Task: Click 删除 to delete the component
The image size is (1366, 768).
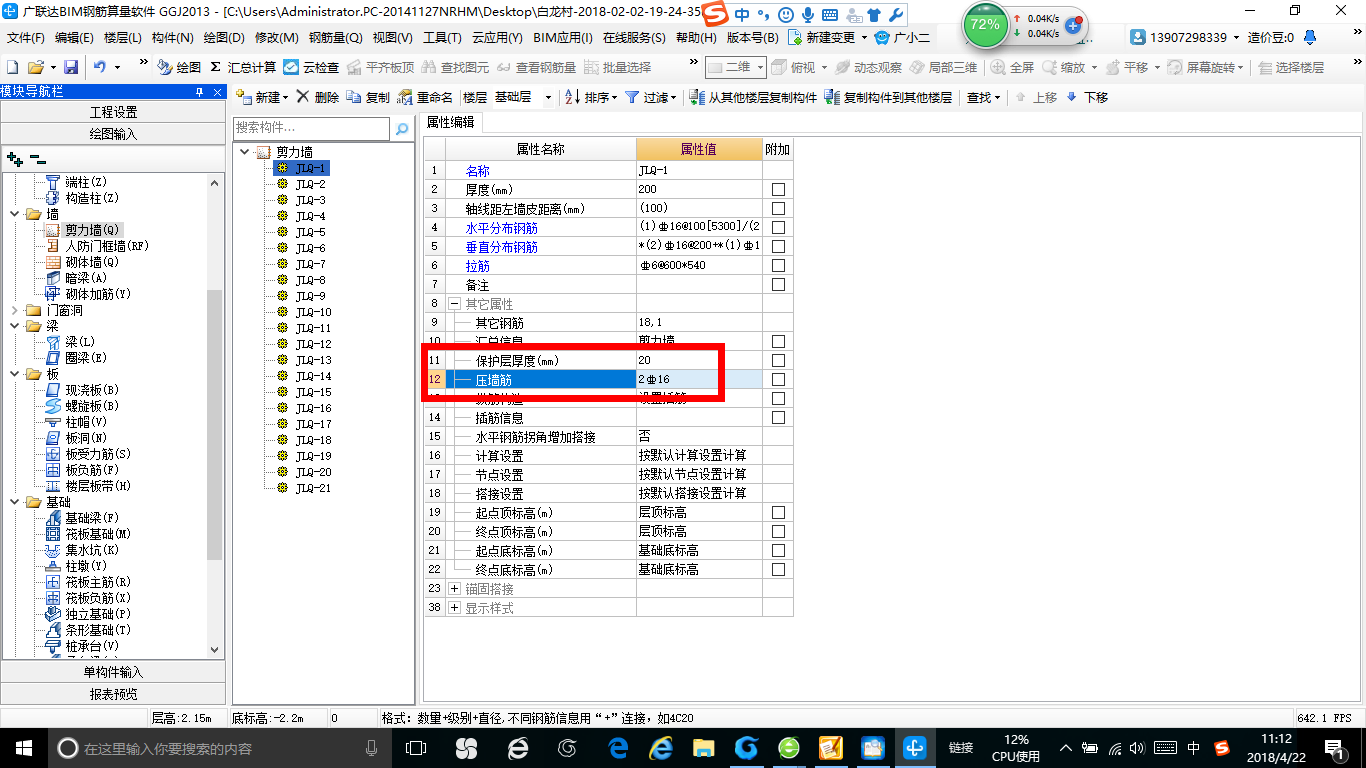Action: coord(317,97)
